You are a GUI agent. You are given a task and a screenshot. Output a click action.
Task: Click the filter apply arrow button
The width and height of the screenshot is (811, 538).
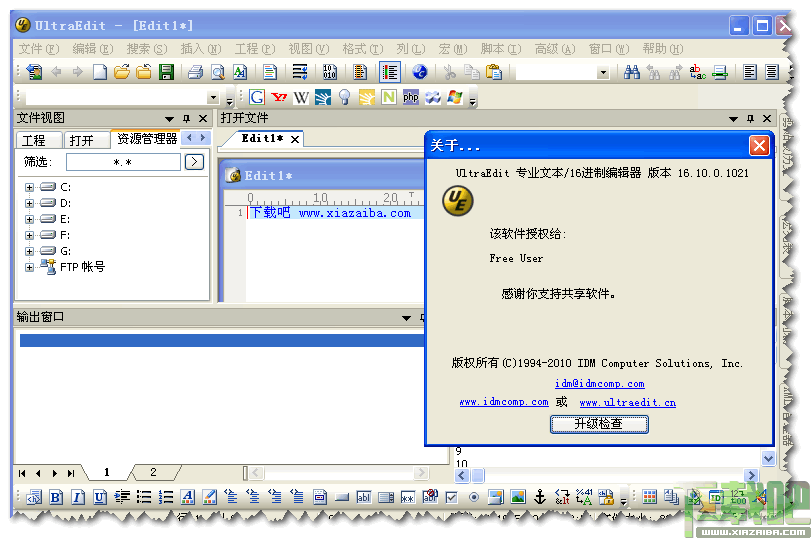[x=194, y=162]
